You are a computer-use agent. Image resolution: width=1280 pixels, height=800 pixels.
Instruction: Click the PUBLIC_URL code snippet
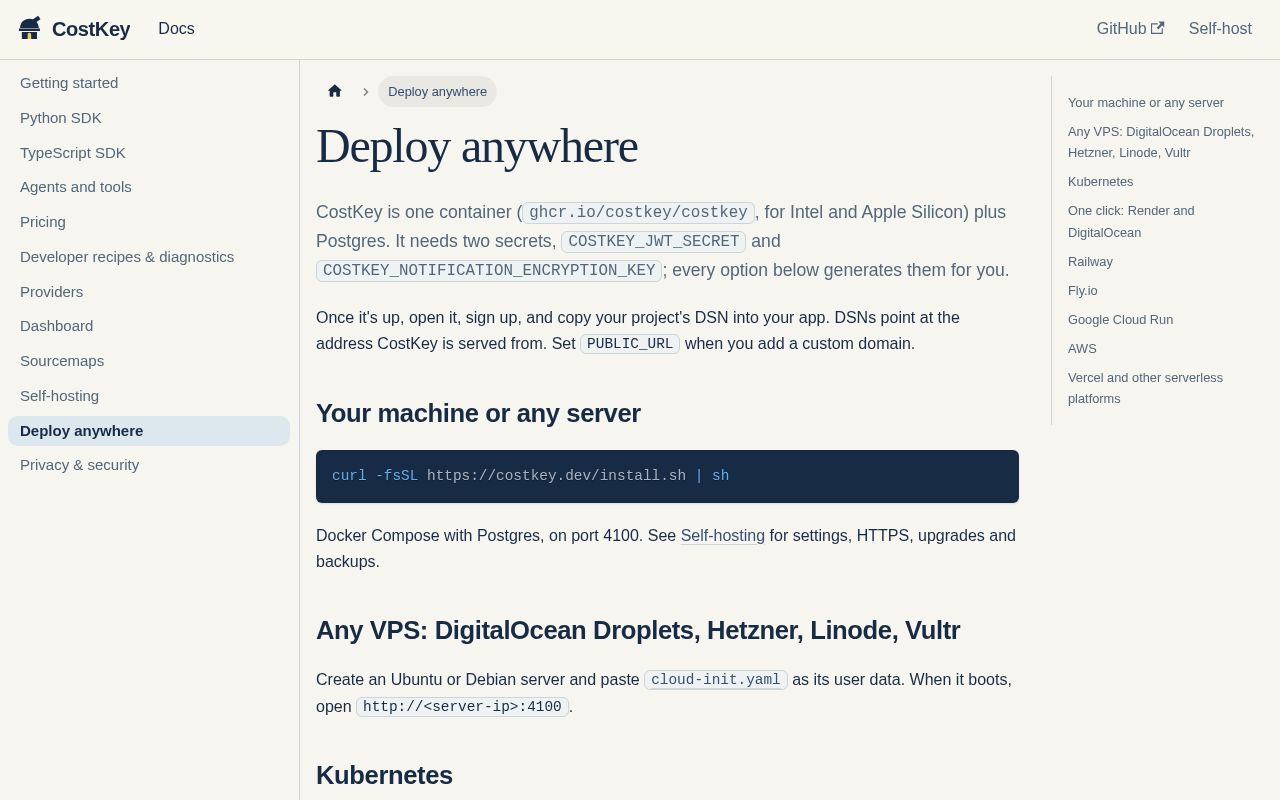[630, 344]
